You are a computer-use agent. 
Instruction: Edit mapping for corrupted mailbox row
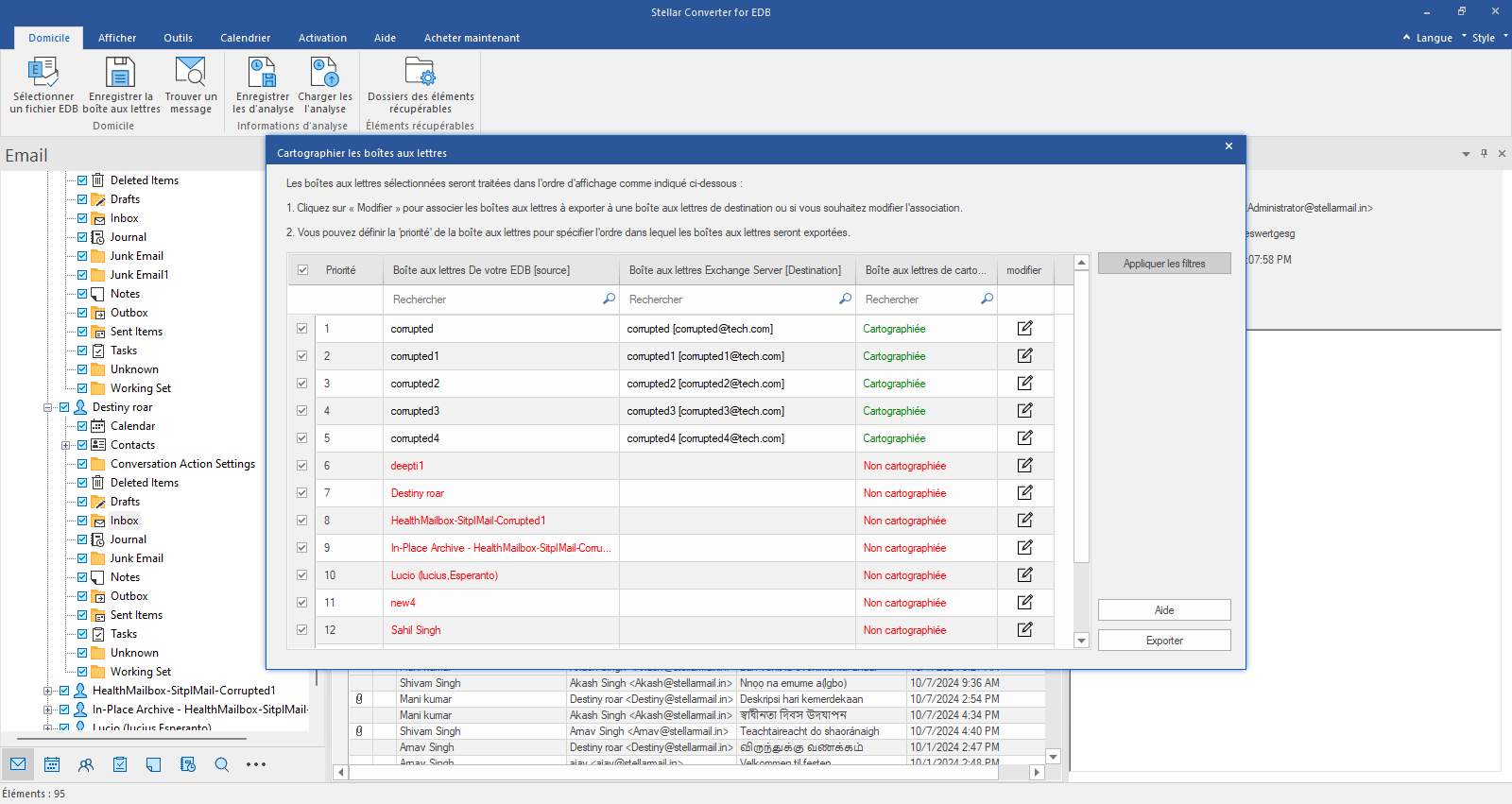click(x=1024, y=328)
